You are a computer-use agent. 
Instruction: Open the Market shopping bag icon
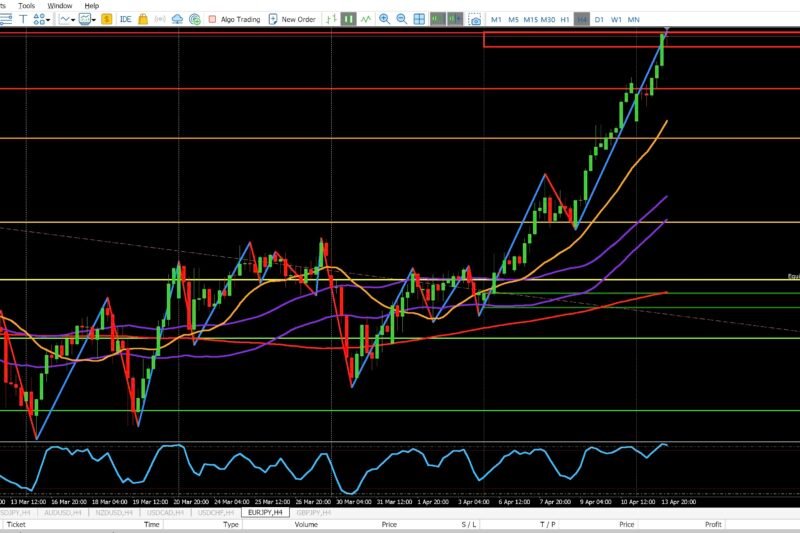(143, 19)
